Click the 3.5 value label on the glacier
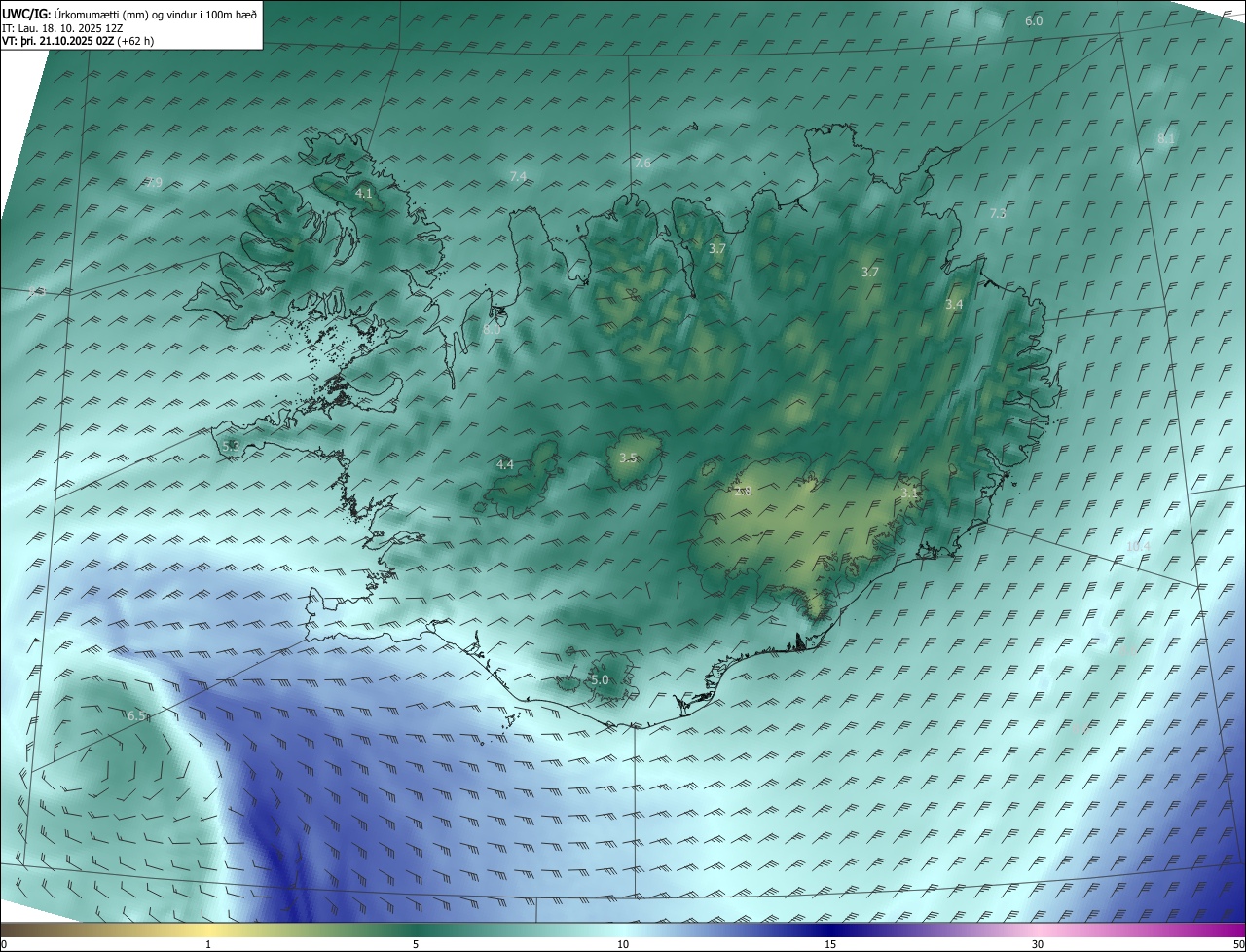This screenshot has width=1246, height=952. pyautogui.click(x=628, y=458)
